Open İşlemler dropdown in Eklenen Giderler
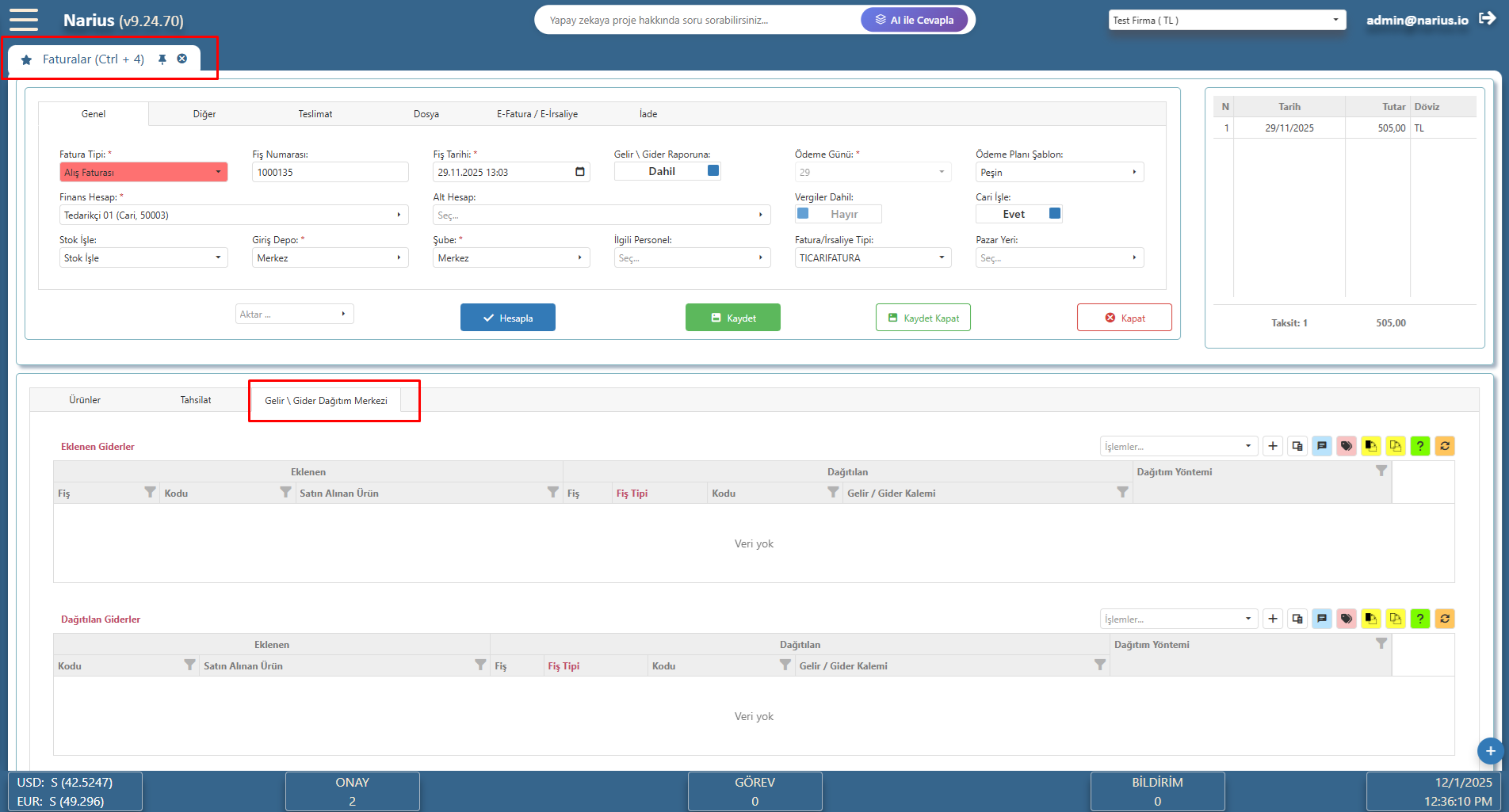Image resolution: width=1509 pixels, height=812 pixels. [1179, 446]
